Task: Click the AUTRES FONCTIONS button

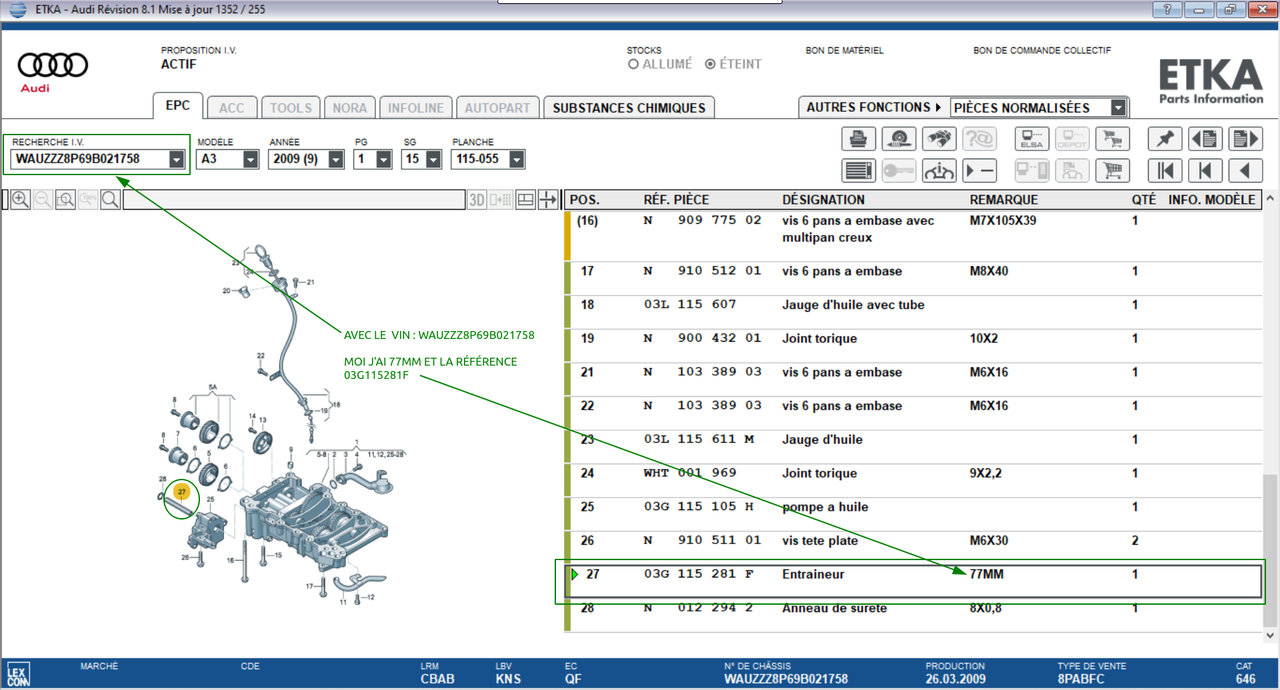Action: (x=873, y=107)
